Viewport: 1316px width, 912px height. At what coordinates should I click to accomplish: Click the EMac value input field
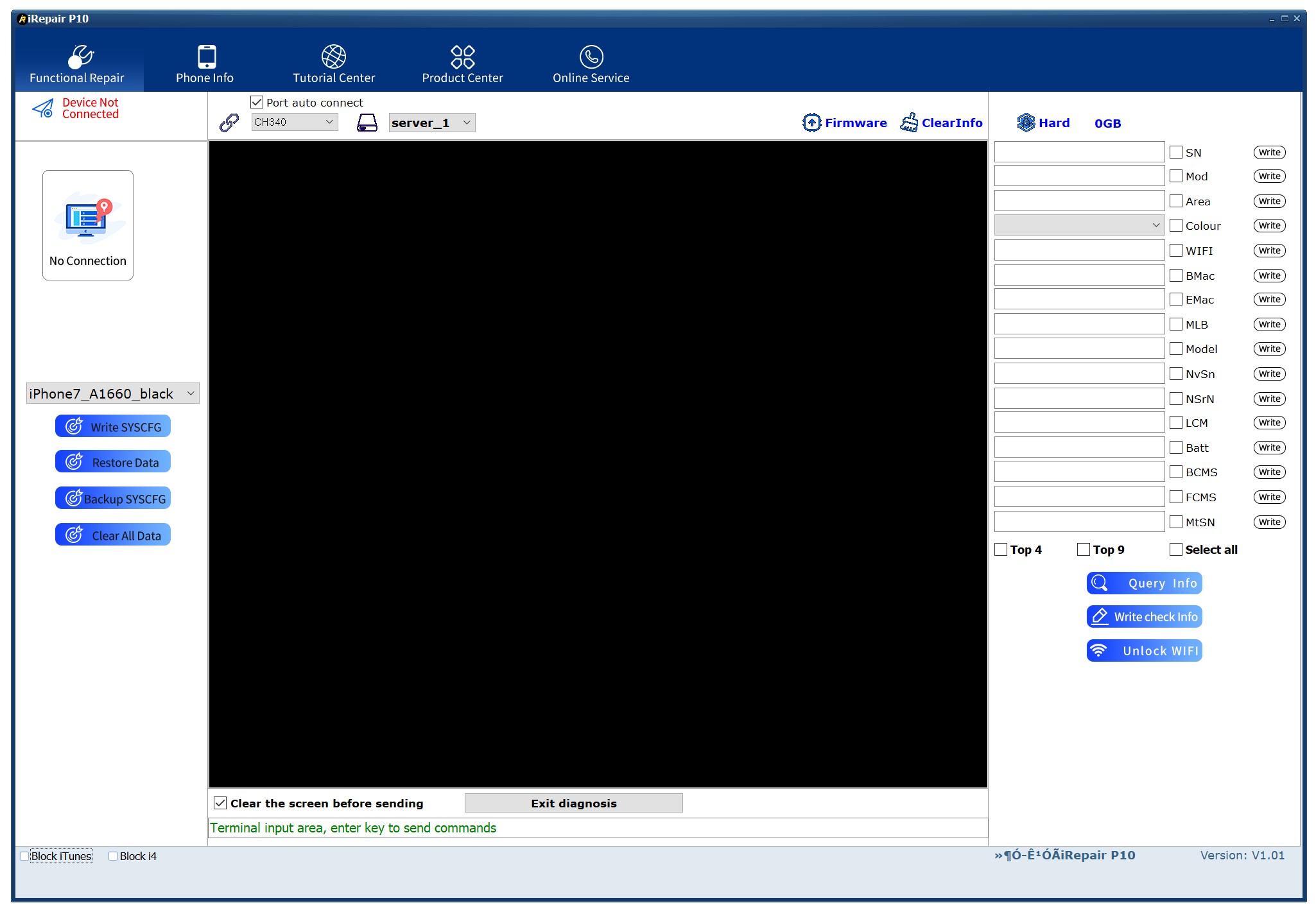[1080, 299]
